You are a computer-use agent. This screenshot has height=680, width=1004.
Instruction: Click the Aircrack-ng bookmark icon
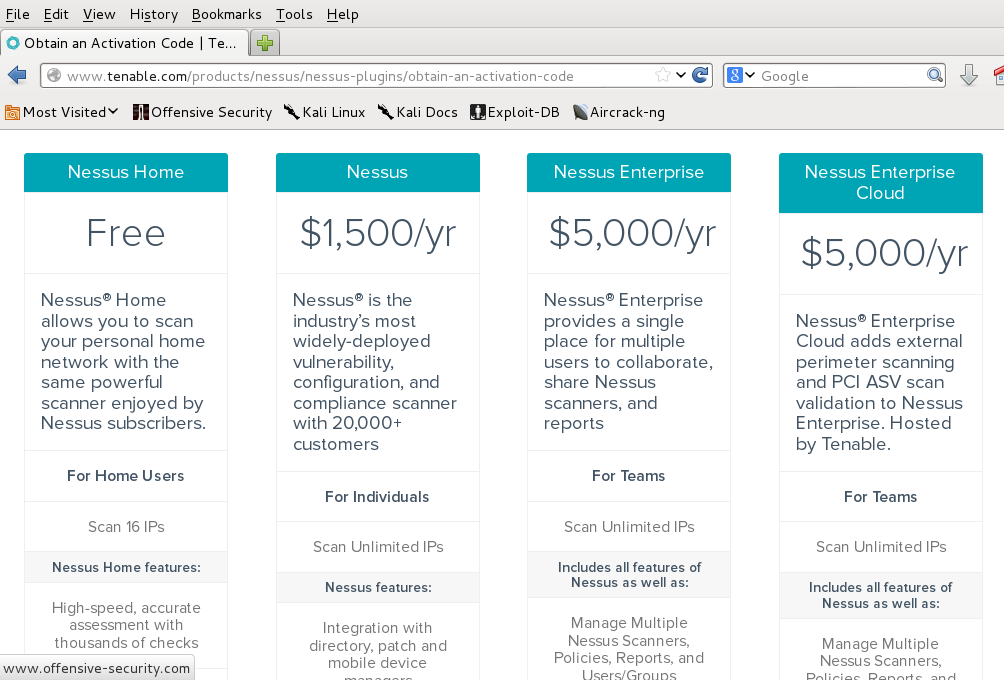580,112
